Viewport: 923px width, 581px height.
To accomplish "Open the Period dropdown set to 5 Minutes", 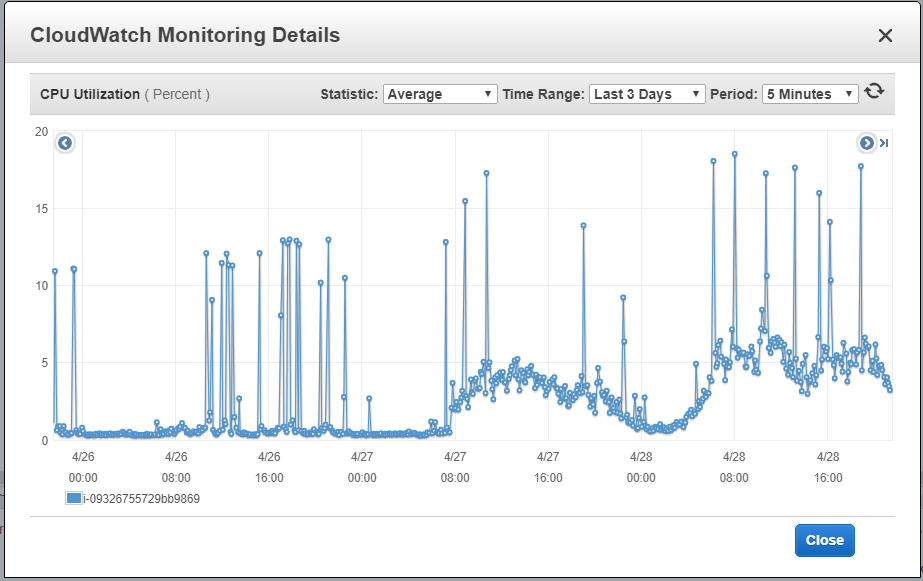I will click(810, 94).
